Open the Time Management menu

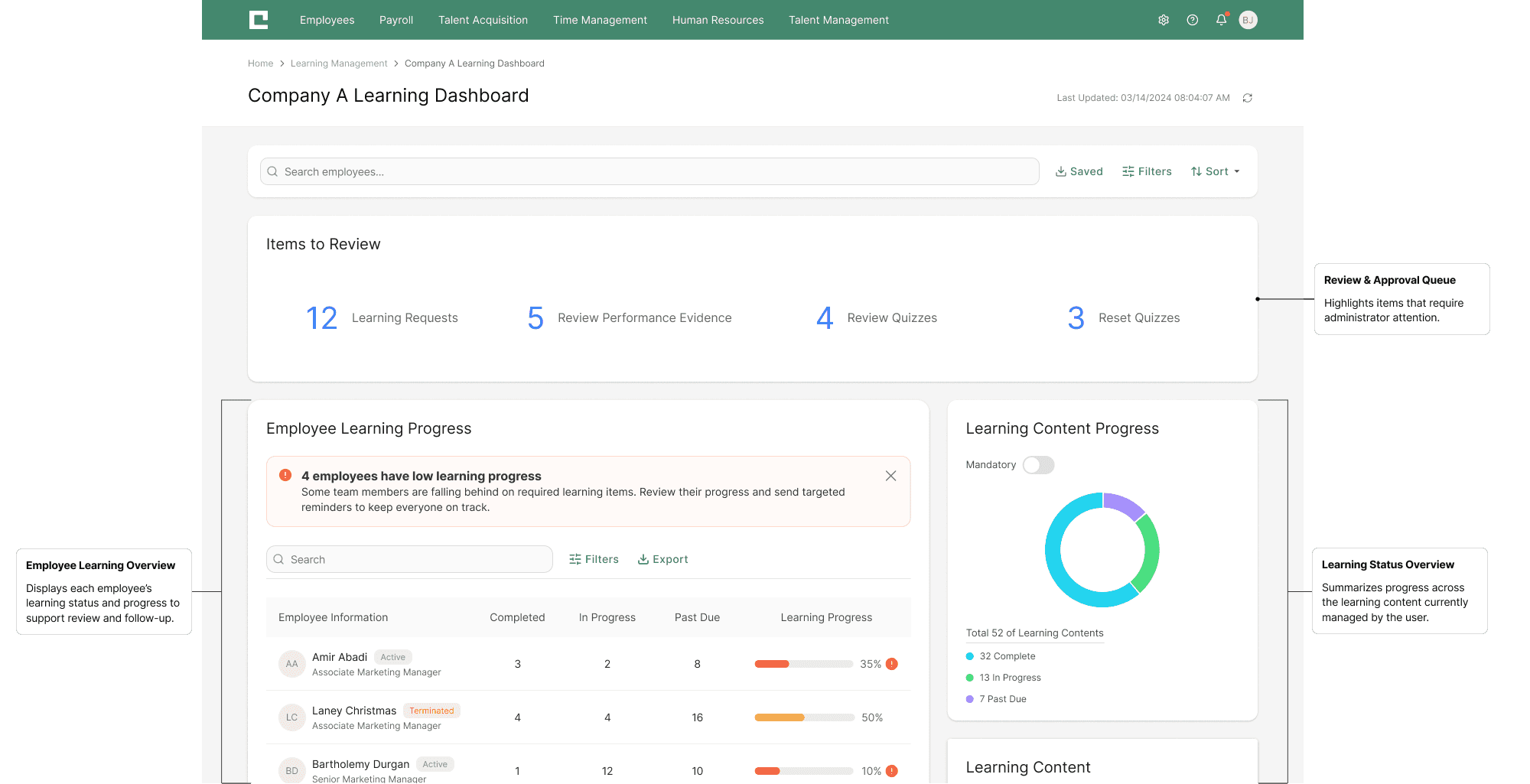601,20
